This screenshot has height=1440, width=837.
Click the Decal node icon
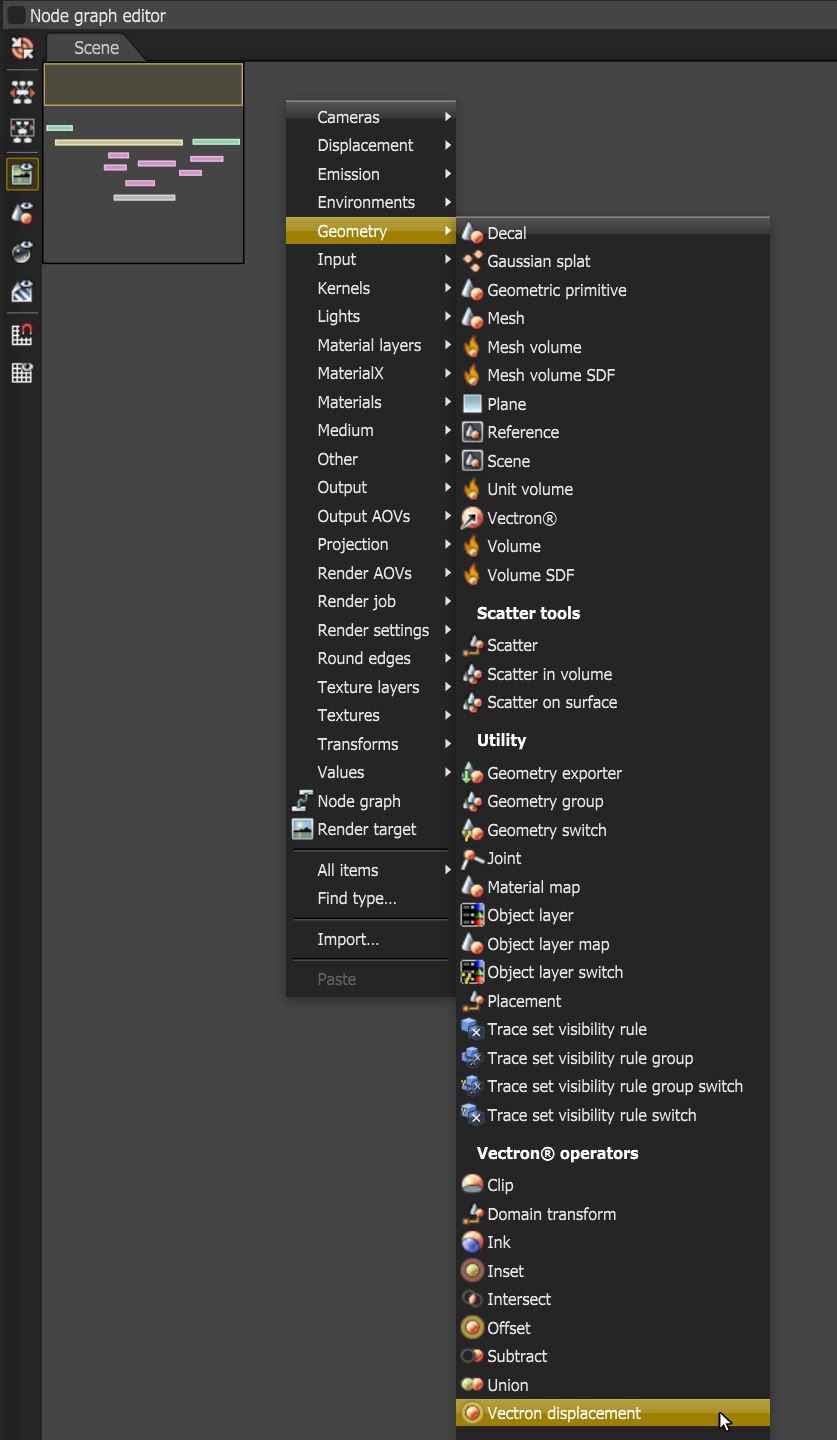pyautogui.click(x=472, y=232)
